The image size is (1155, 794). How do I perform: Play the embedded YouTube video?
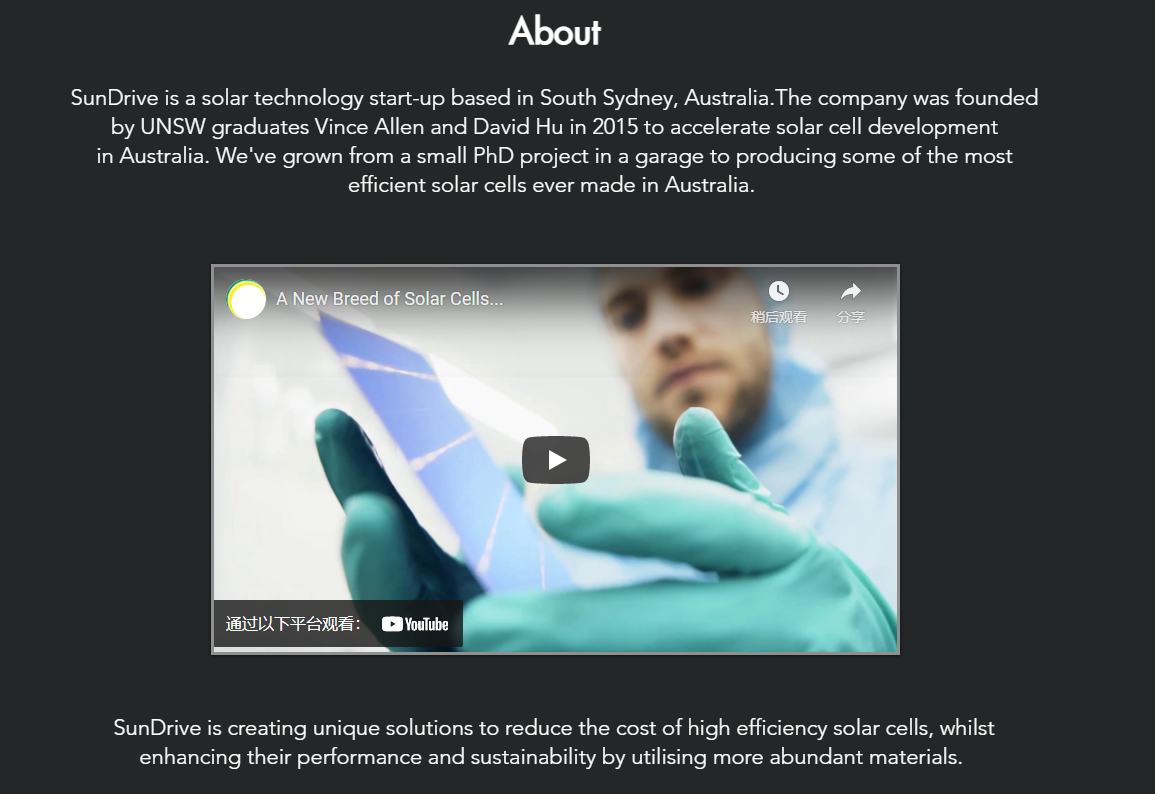pos(555,460)
